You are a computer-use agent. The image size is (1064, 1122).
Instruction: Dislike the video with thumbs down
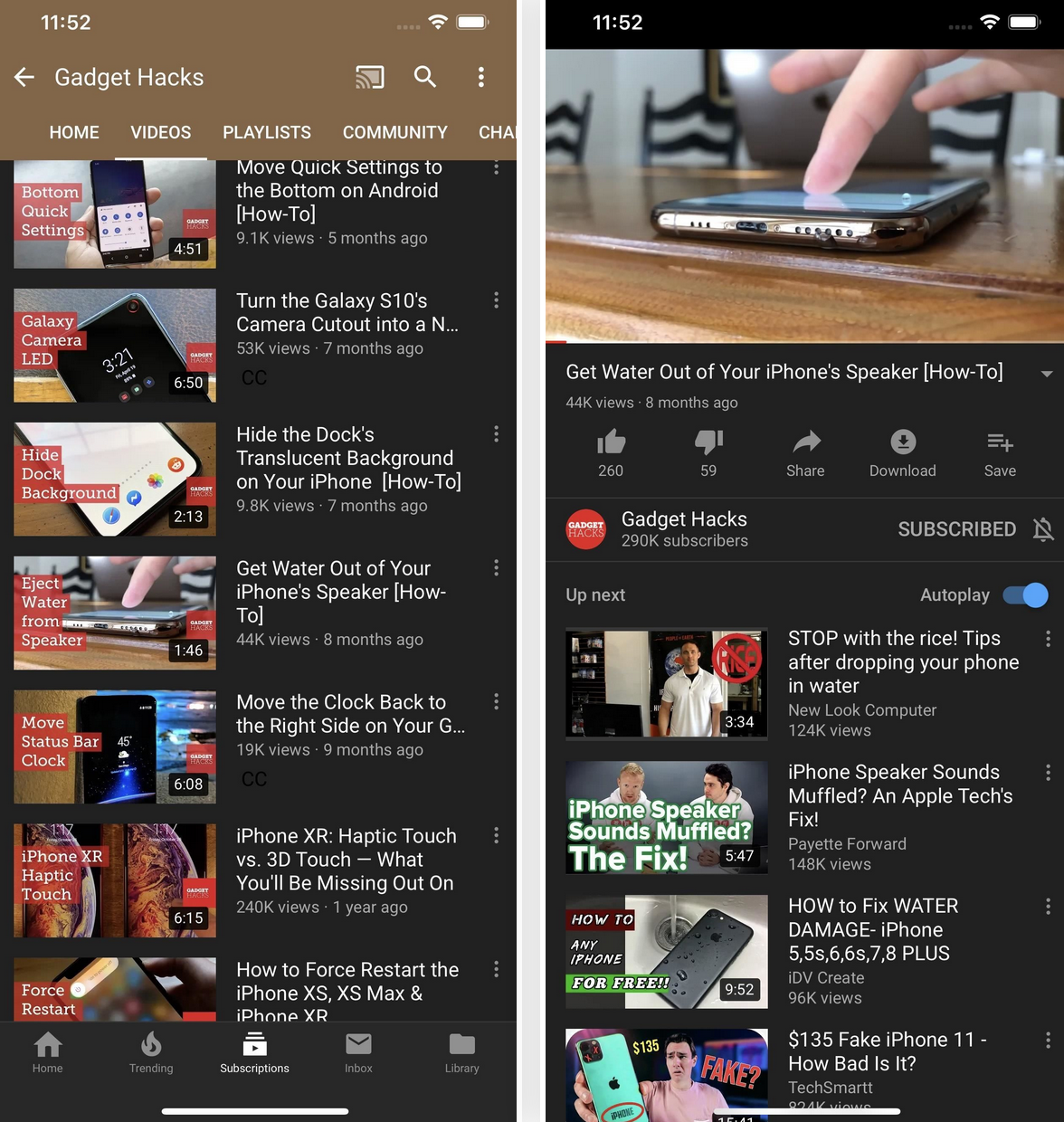pyautogui.click(x=708, y=442)
